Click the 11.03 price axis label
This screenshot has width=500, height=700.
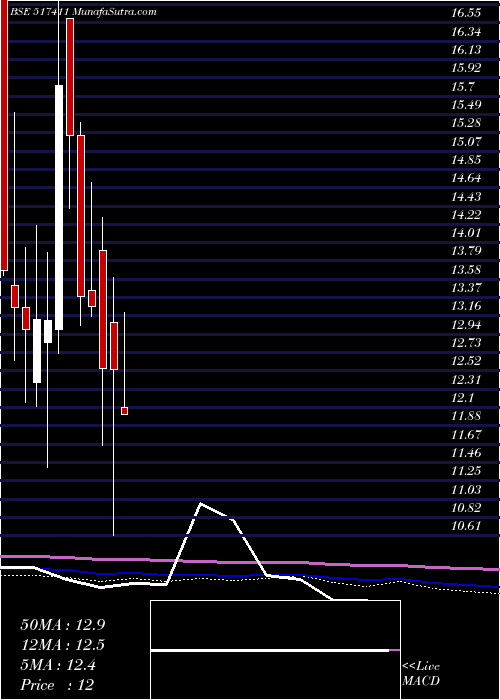pos(466,489)
